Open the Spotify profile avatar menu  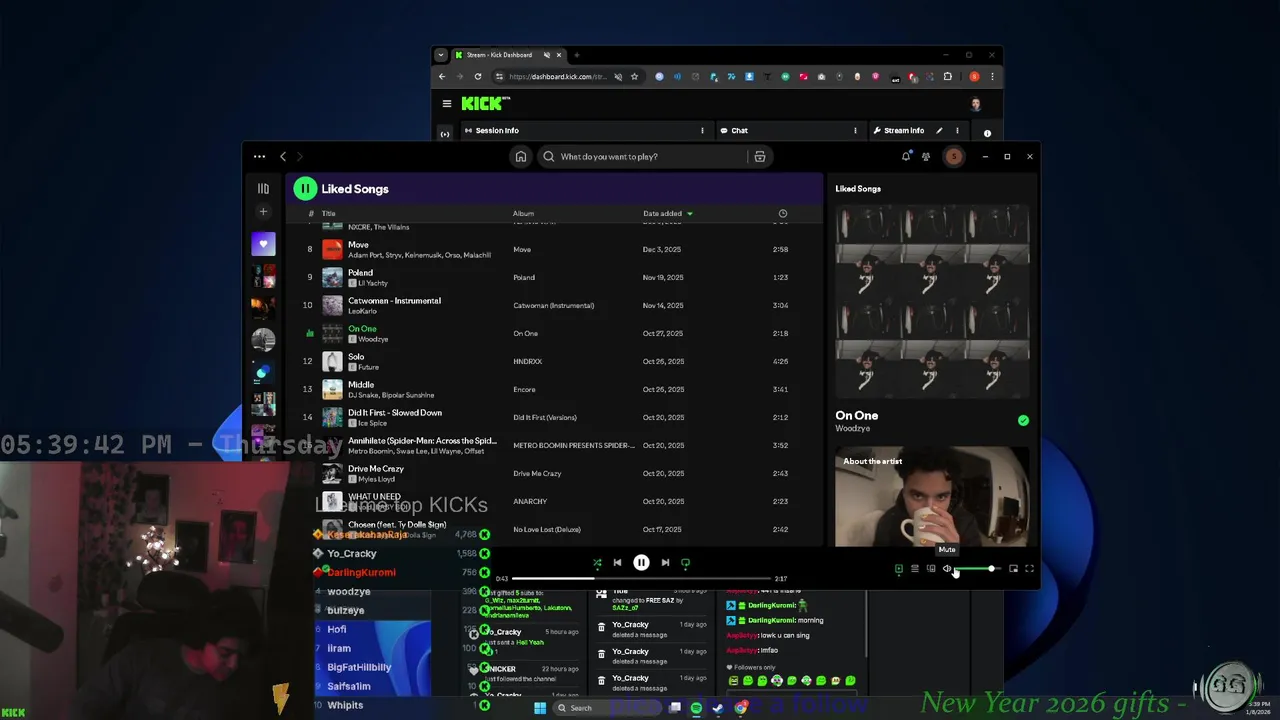click(x=954, y=157)
